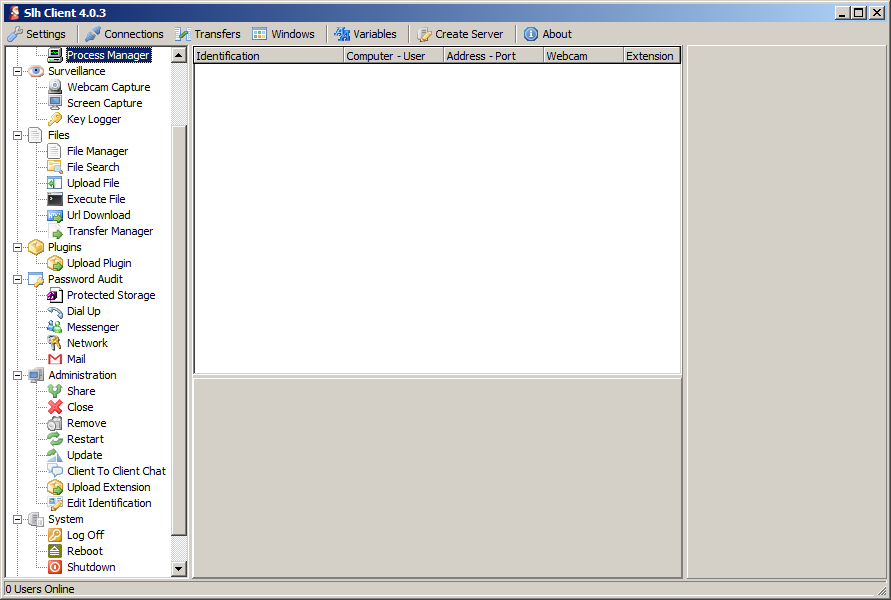This screenshot has width=891, height=600.
Task: Open Transfer Manager in Files section
Action: click(x=110, y=231)
